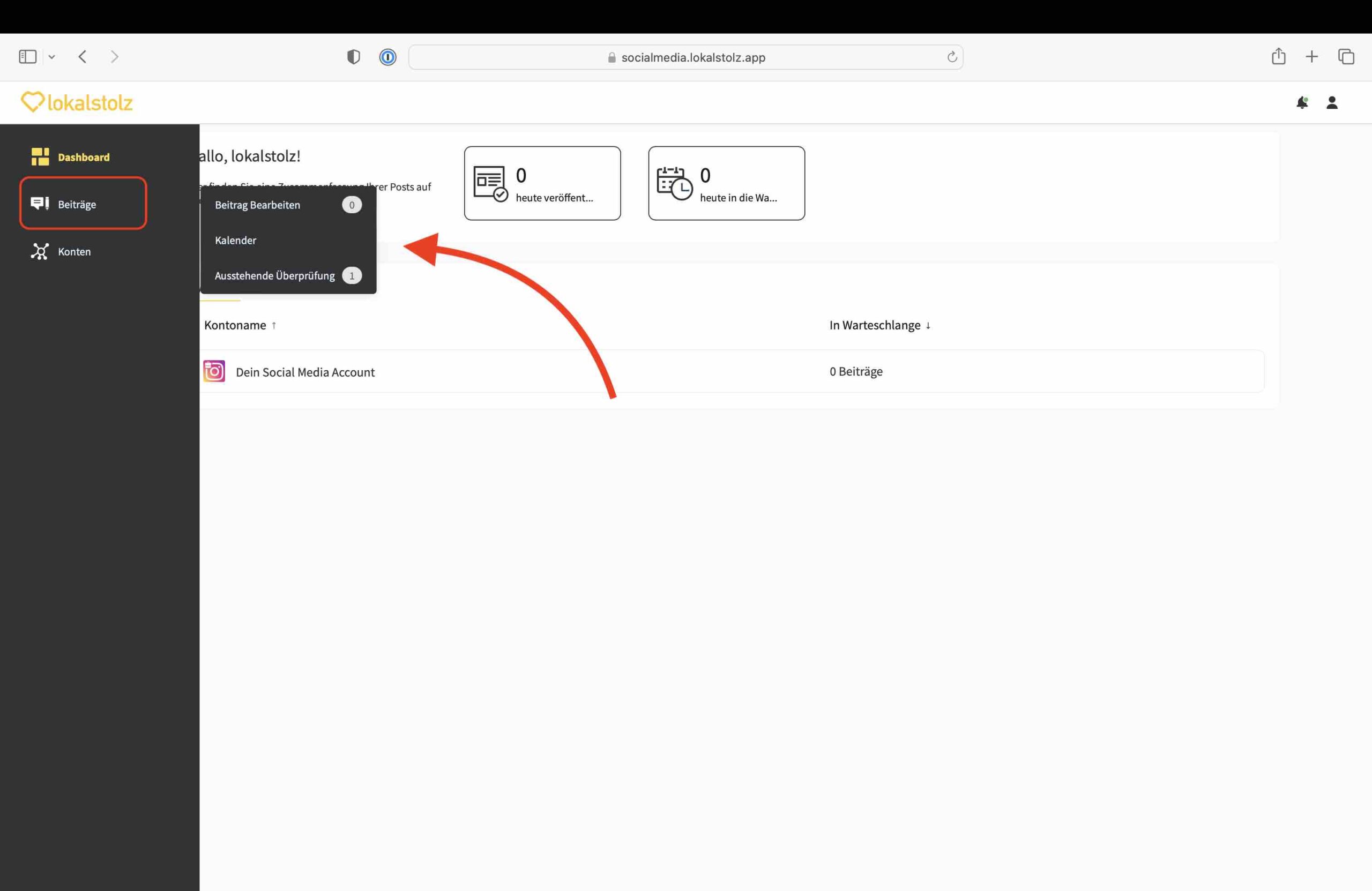Click the lokalstolz logo link
Screen dimensions: 1372x891
click(x=77, y=102)
